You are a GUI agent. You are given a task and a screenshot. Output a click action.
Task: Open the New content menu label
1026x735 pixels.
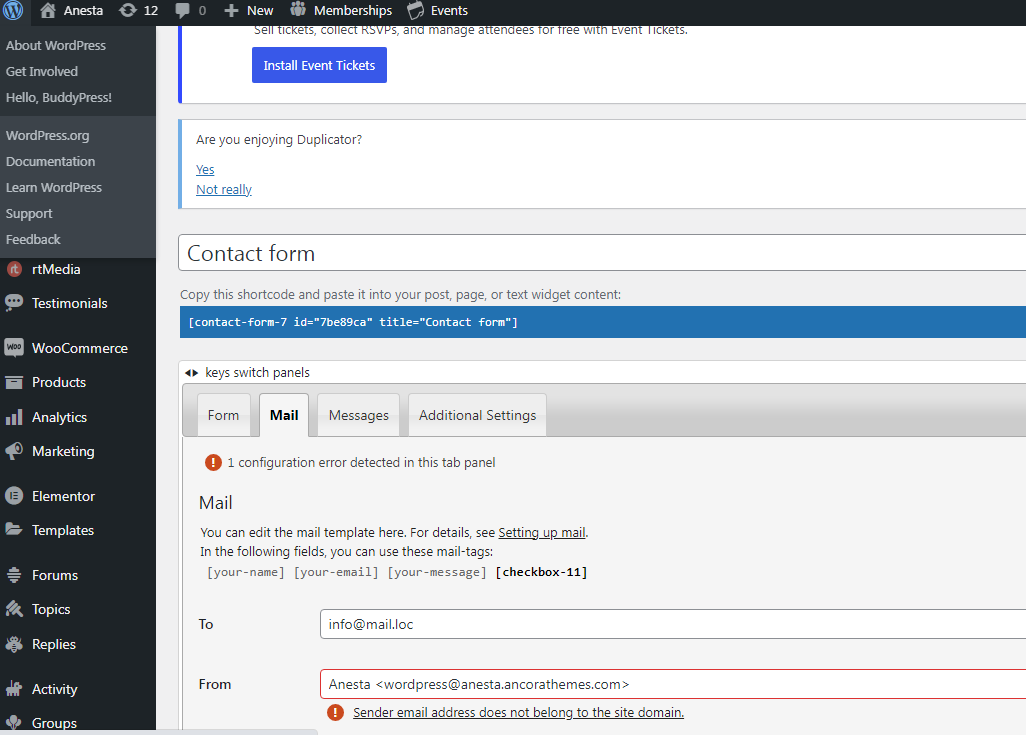point(260,10)
